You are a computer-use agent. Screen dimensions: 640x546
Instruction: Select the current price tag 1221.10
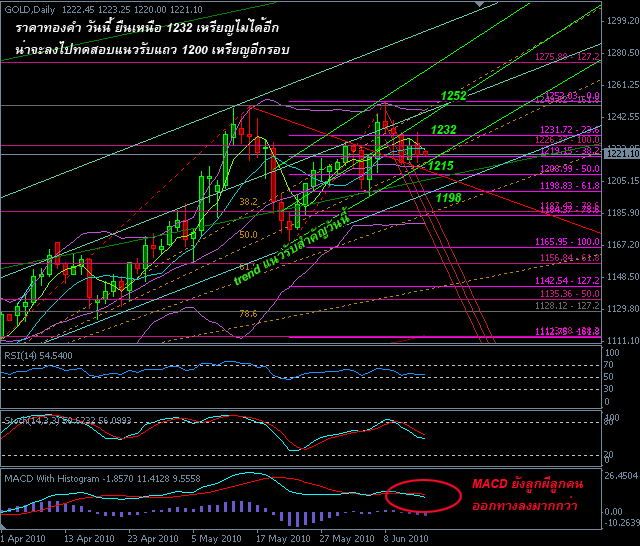click(622, 153)
